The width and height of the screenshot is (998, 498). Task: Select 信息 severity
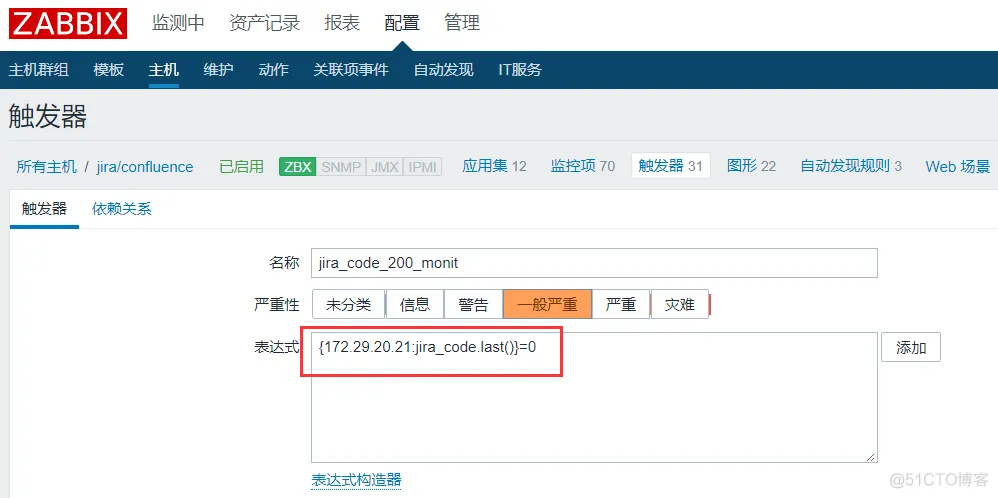414,304
